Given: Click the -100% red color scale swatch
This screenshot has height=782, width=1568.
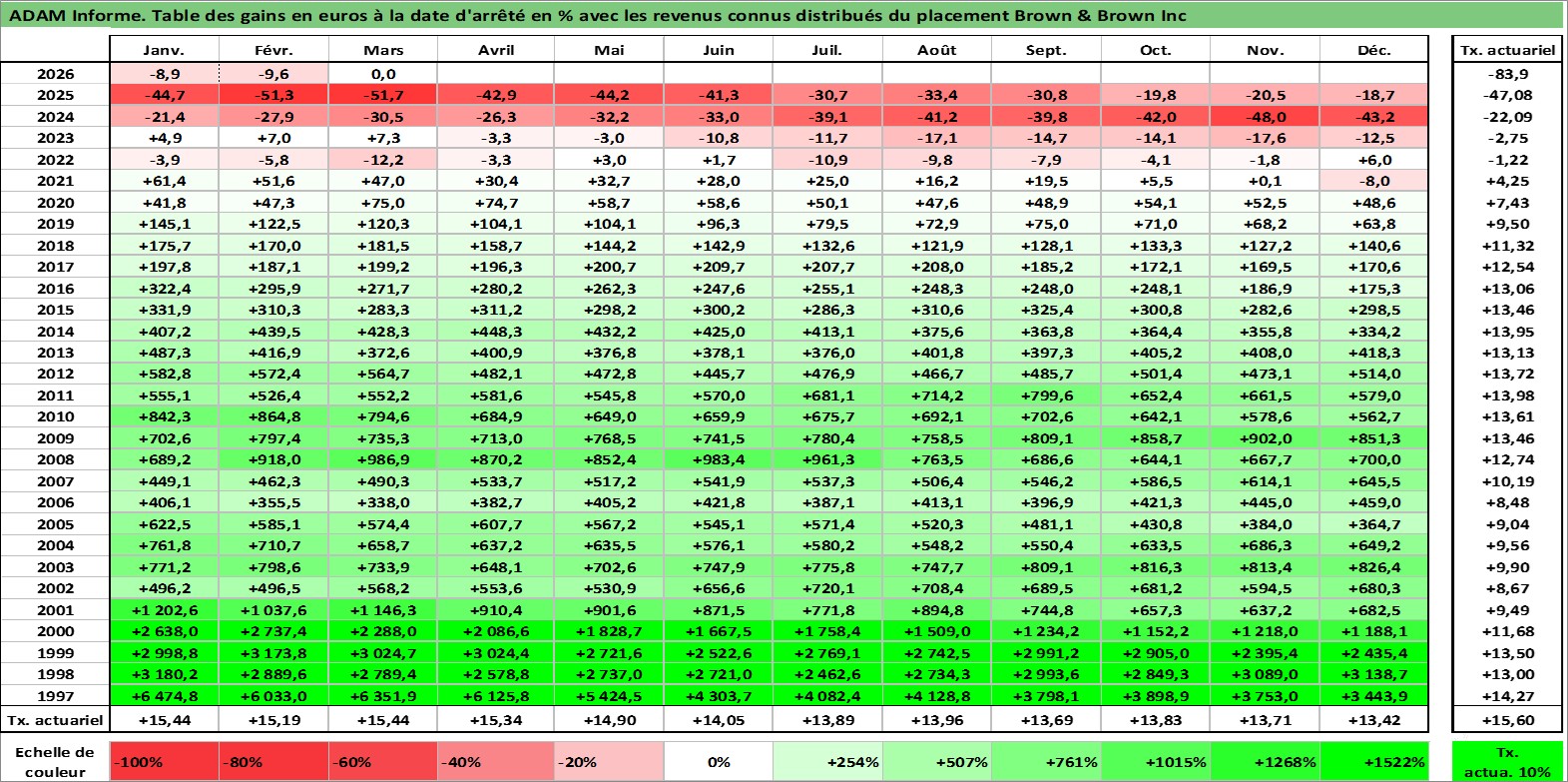Looking at the screenshot, I should 164,761.
